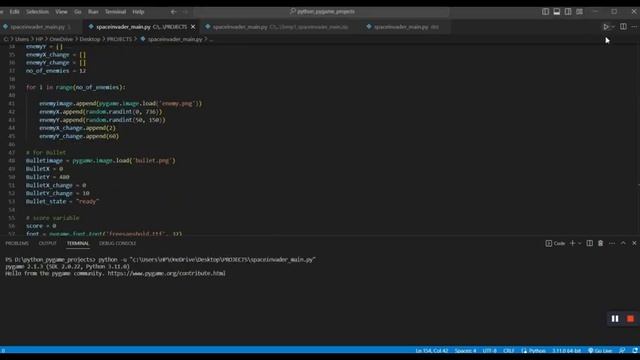Open the Help menu
640x360 pixels.
point(138,12)
